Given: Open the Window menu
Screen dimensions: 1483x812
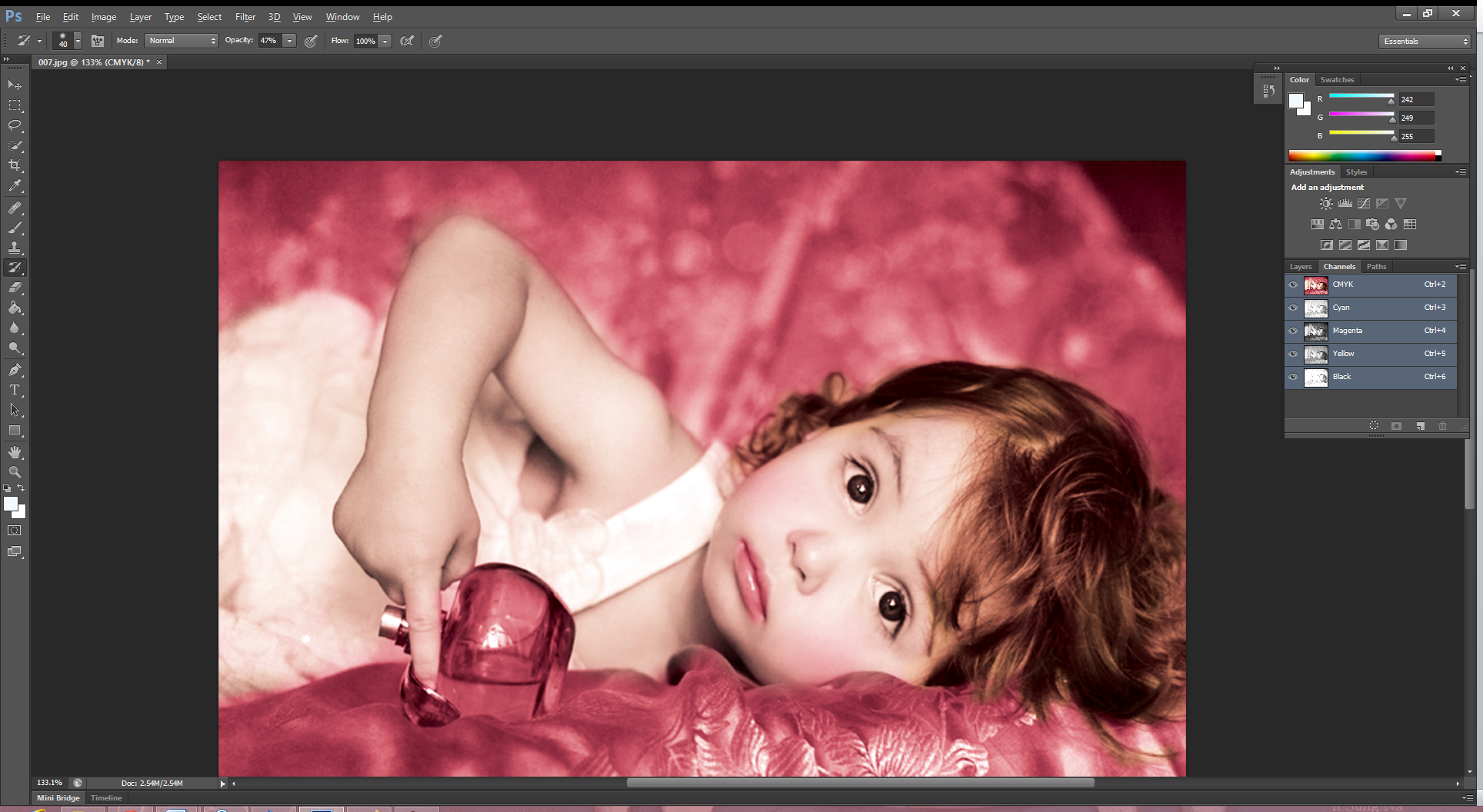Looking at the screenshot, I should click(342, 17).
